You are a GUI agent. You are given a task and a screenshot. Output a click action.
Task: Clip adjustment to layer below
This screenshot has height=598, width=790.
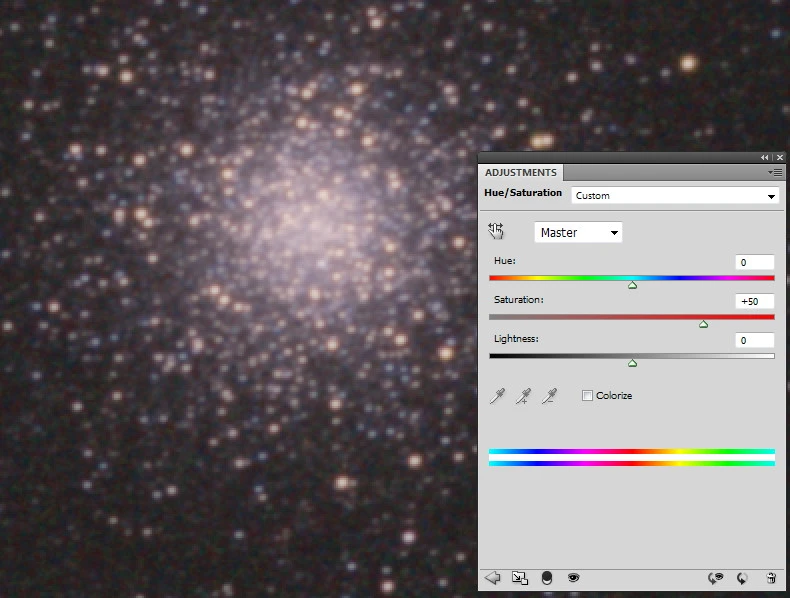tap(547, 578)
